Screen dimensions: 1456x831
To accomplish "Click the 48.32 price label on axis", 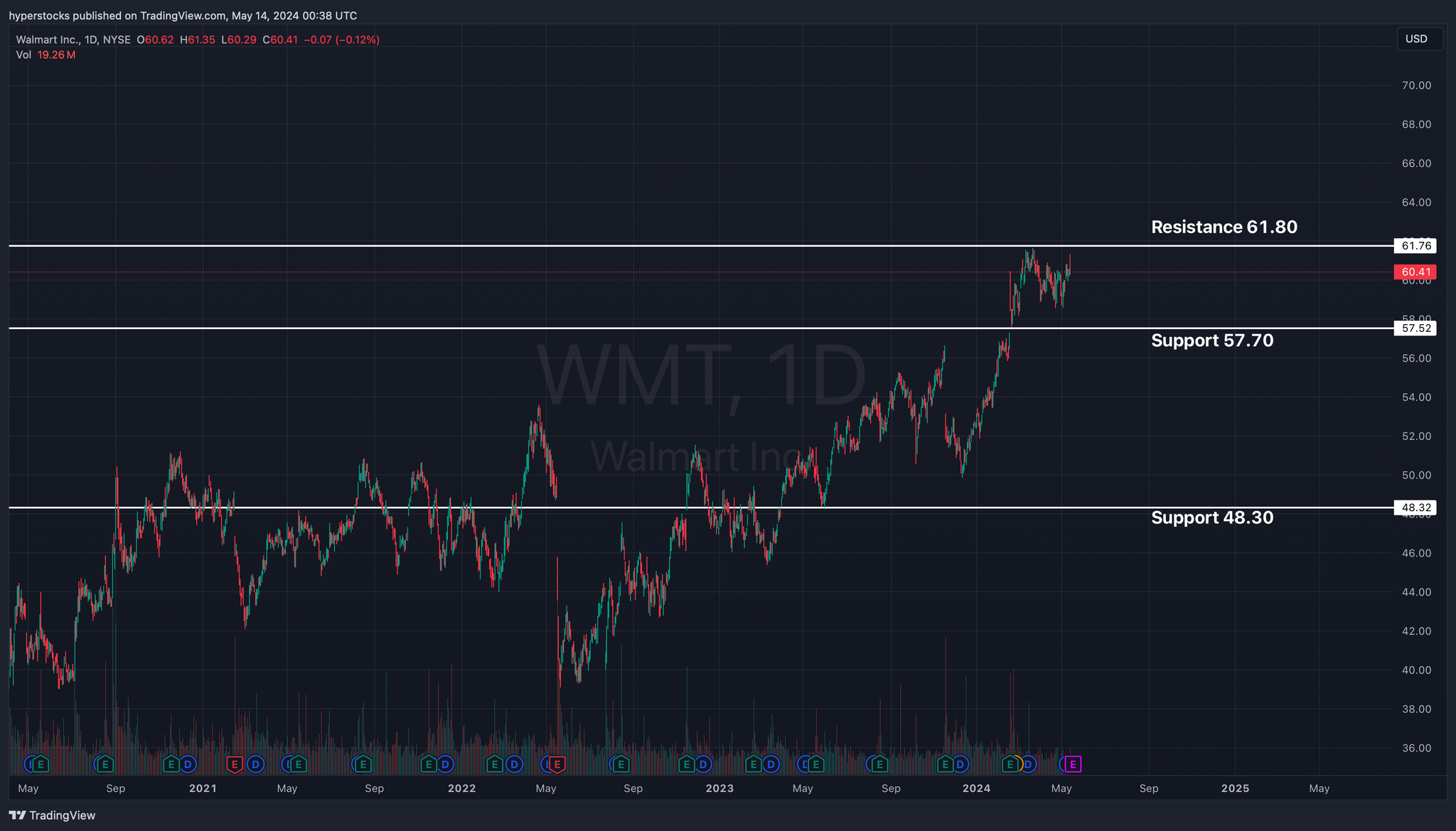I will [1415, 508].
